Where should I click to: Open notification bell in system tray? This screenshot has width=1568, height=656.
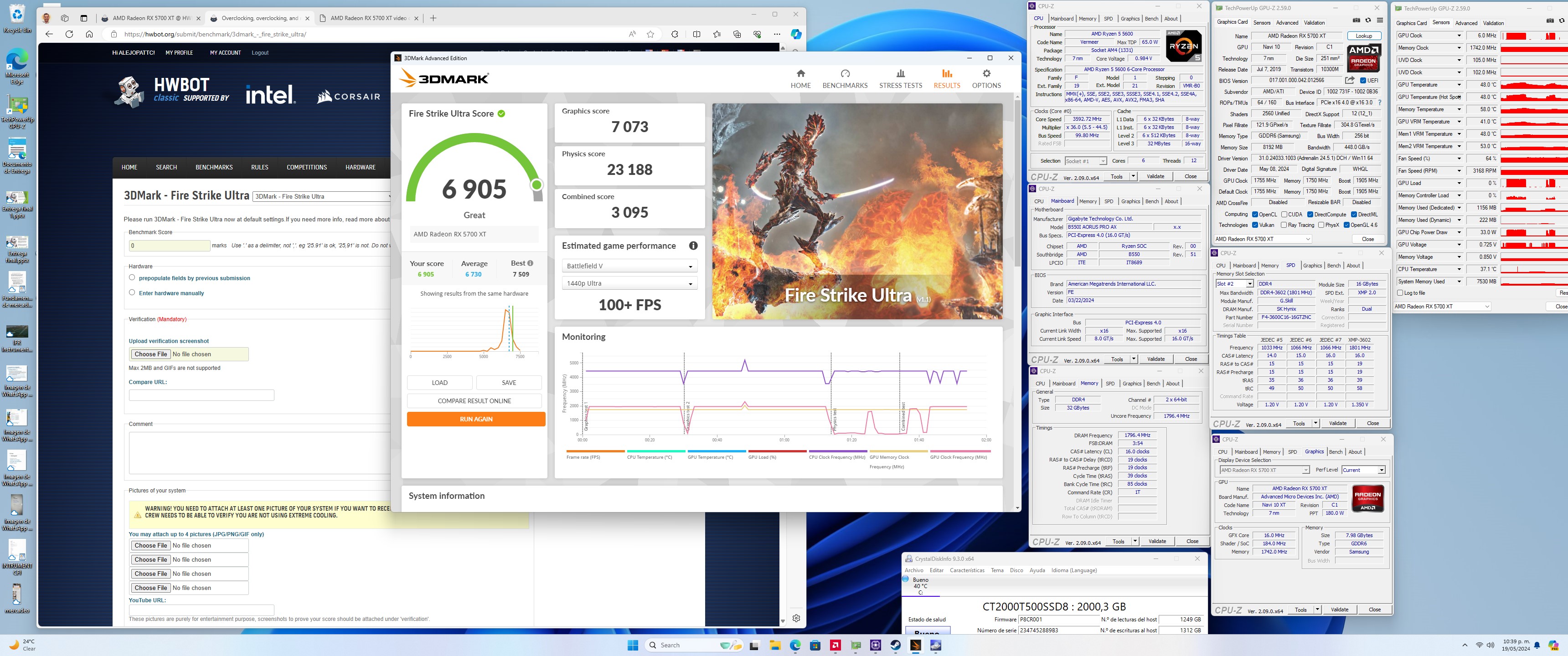(x=1537, y=645)
